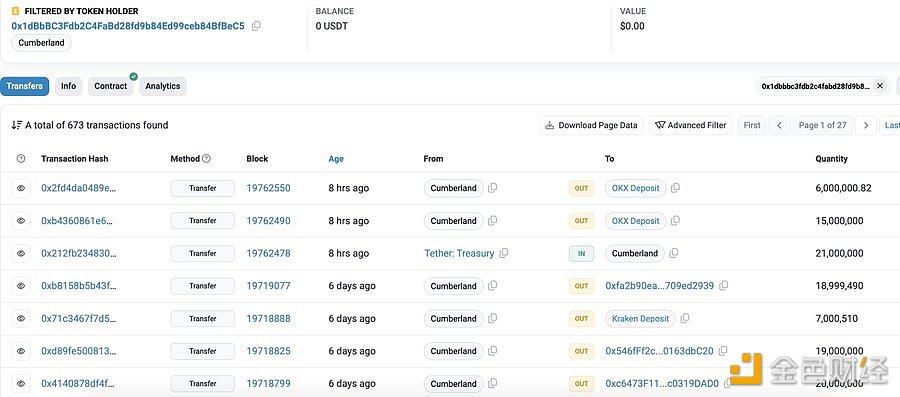Go to the next page with right chevron
This screenshot has height=397, width=900.
click(866, 125)
